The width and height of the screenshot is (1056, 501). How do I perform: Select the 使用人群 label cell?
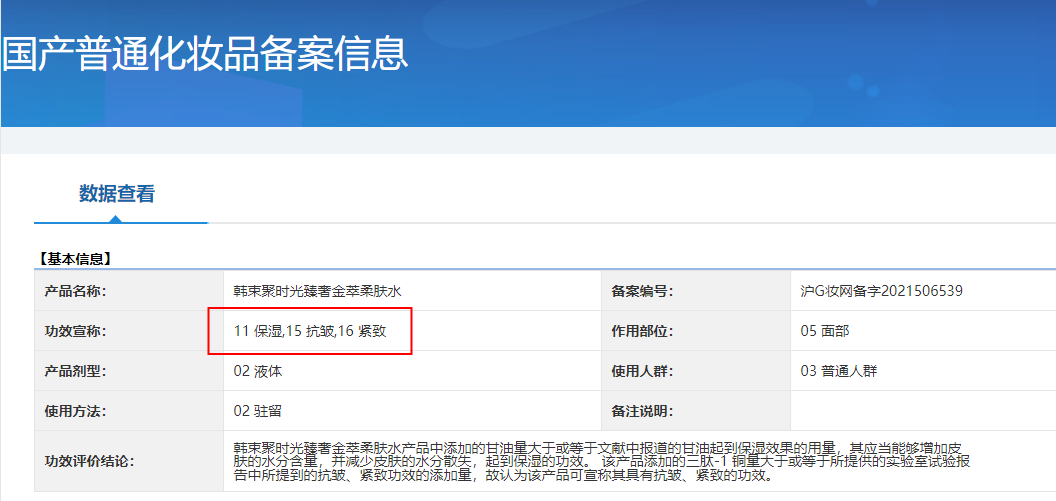[642, 371]
